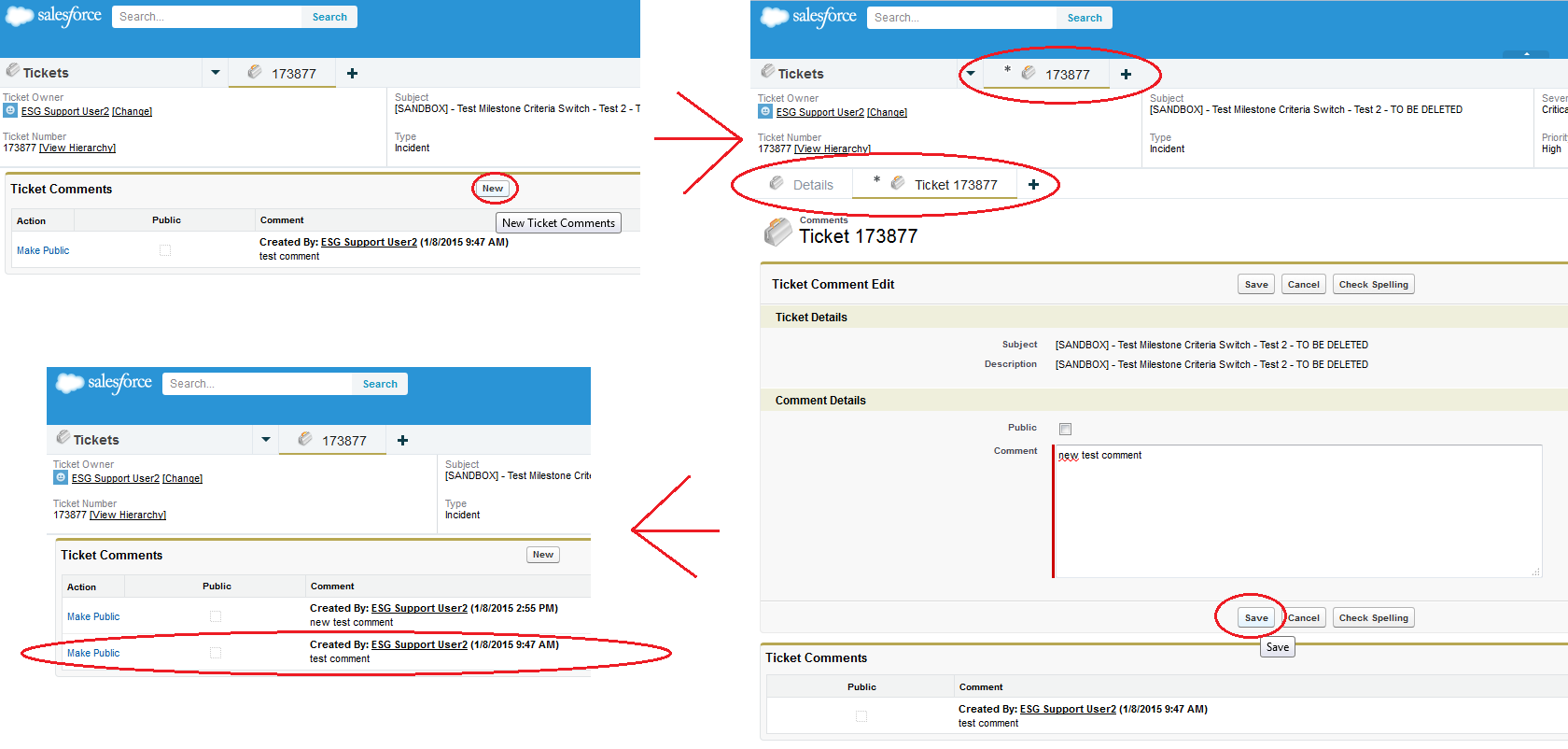Screen dimensions: 1568x749
Task: Open [Change] owner link in bottom-left screenshot
Action: pyautogui.click(x=182, y=478)
